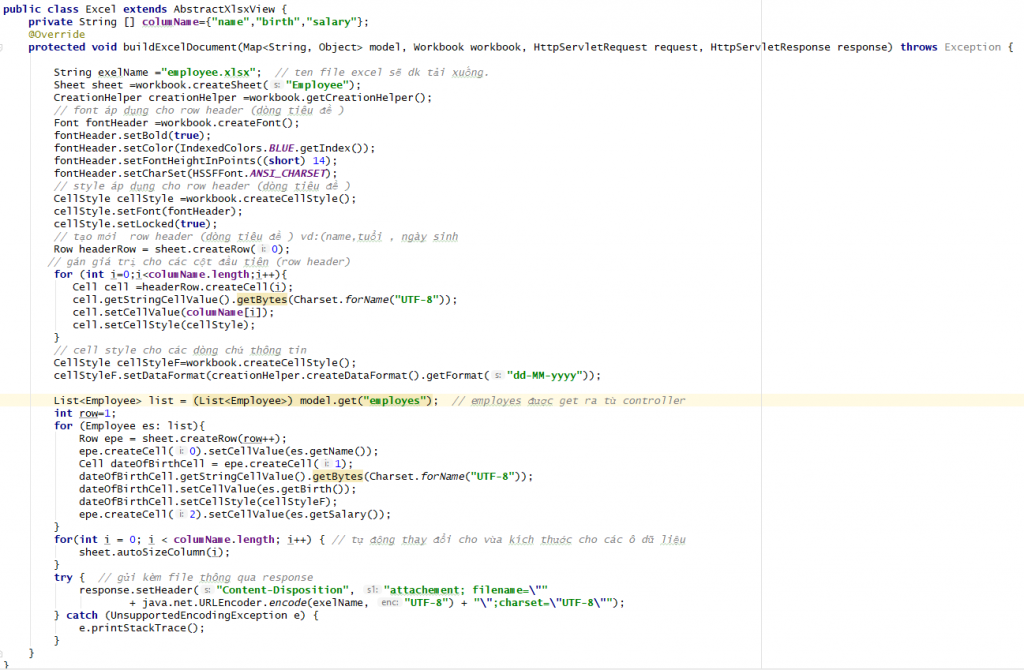Click the "try" keyword
Image resolution: width=1024 pixels, height=670 pixels.
coord(63,578)
